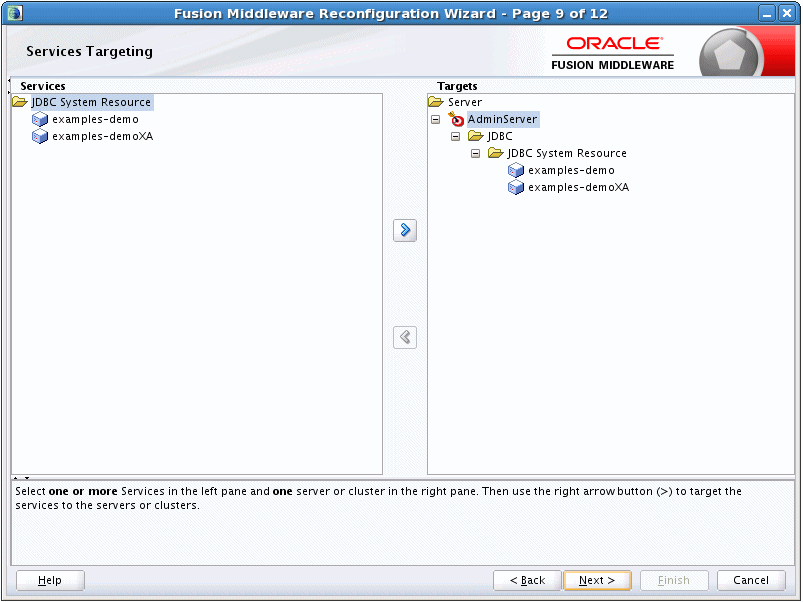Viewport: 803px width, 602px height.
Task: Click the JDBC folder icon under AdminServer
Action: coord(476,136)
